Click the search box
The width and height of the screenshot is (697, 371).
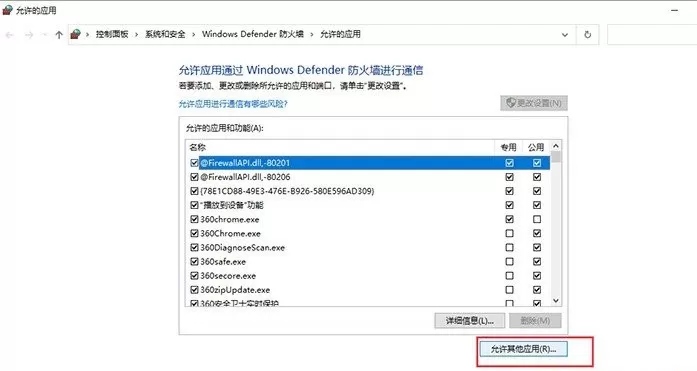[x=652, y=35]
